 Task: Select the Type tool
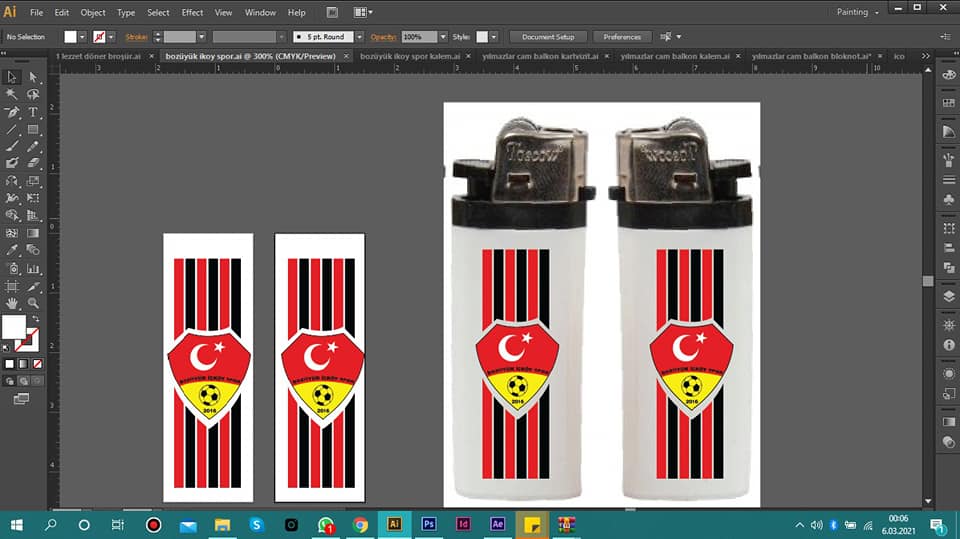[32, 112]
